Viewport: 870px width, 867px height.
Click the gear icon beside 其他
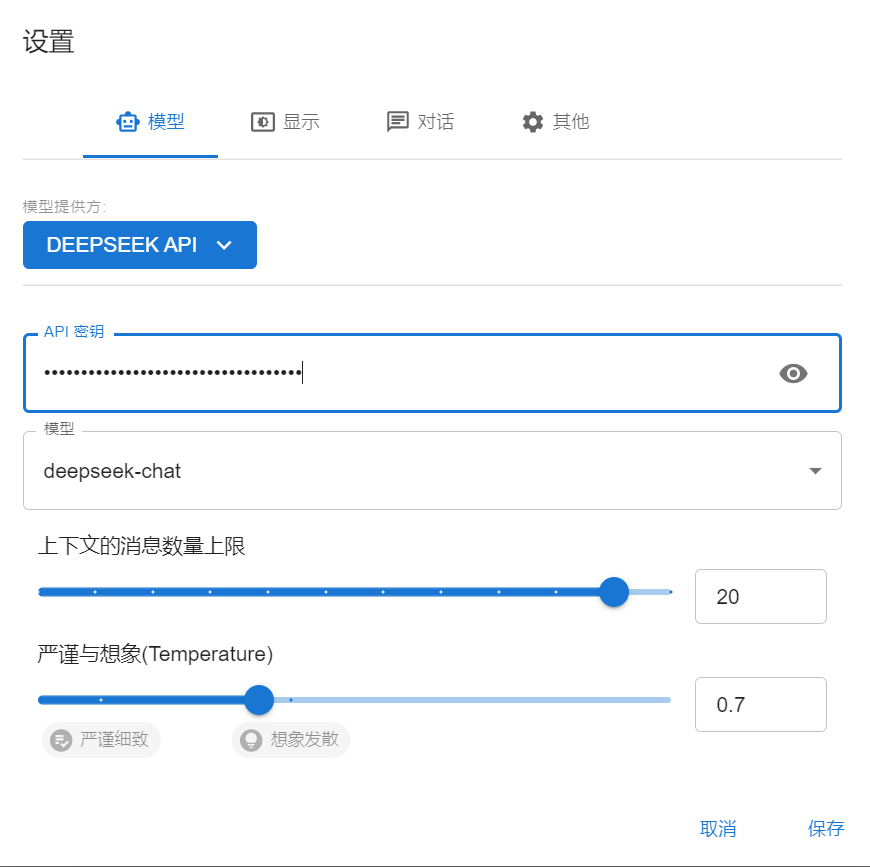coord(533,122)
